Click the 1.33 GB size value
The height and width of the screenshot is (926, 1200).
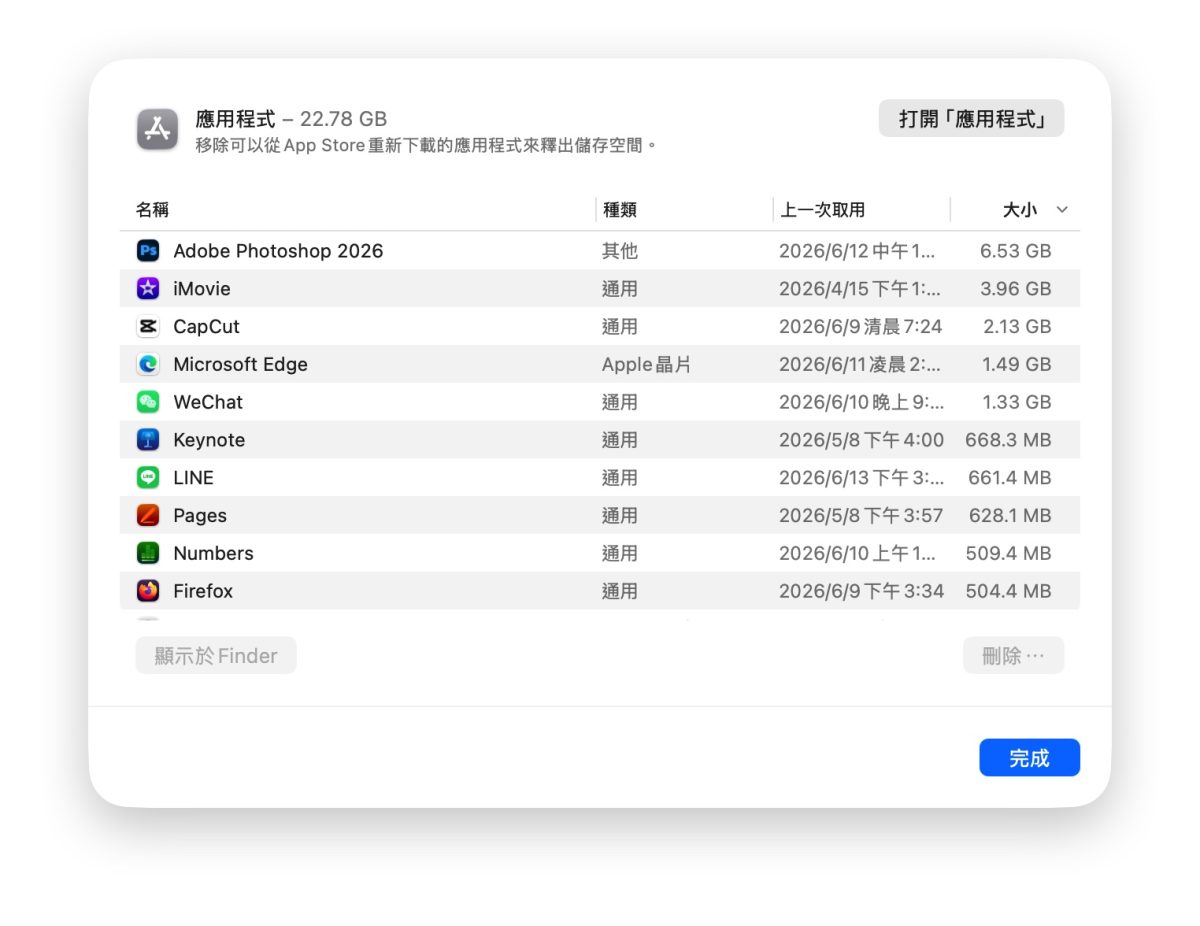coord(1017,402)
